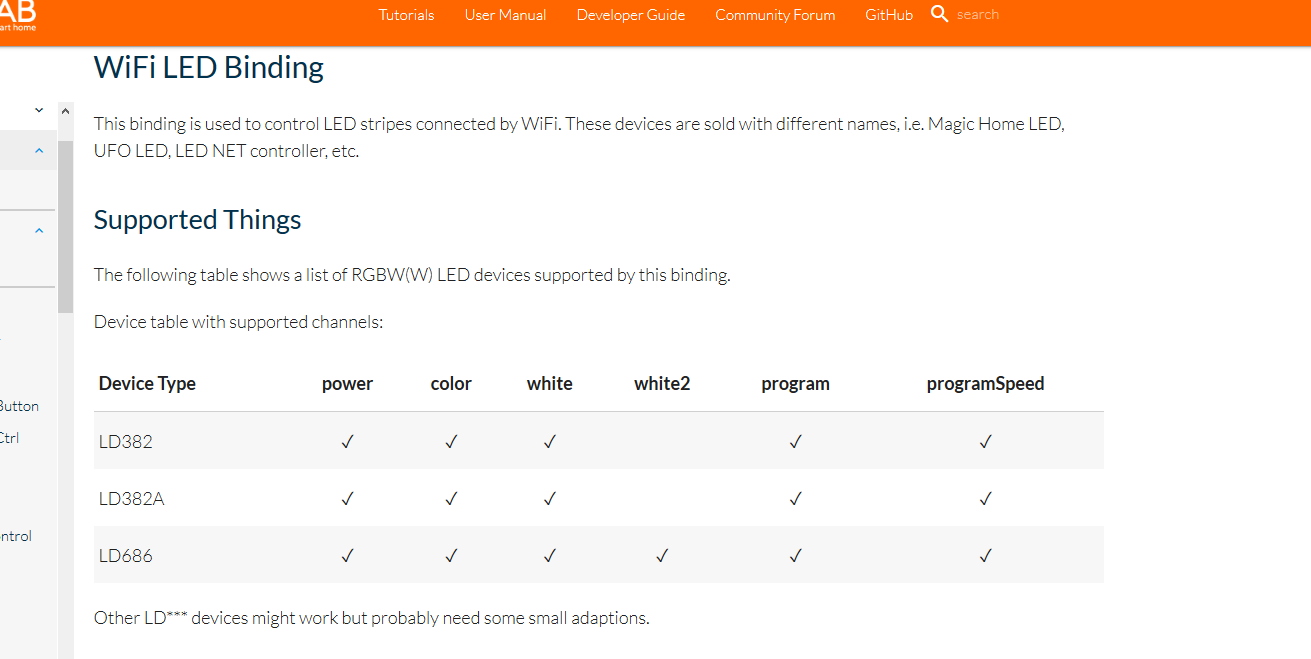
Task: Click the LD686 white2 checkmark cell
Action: [662, 555]
